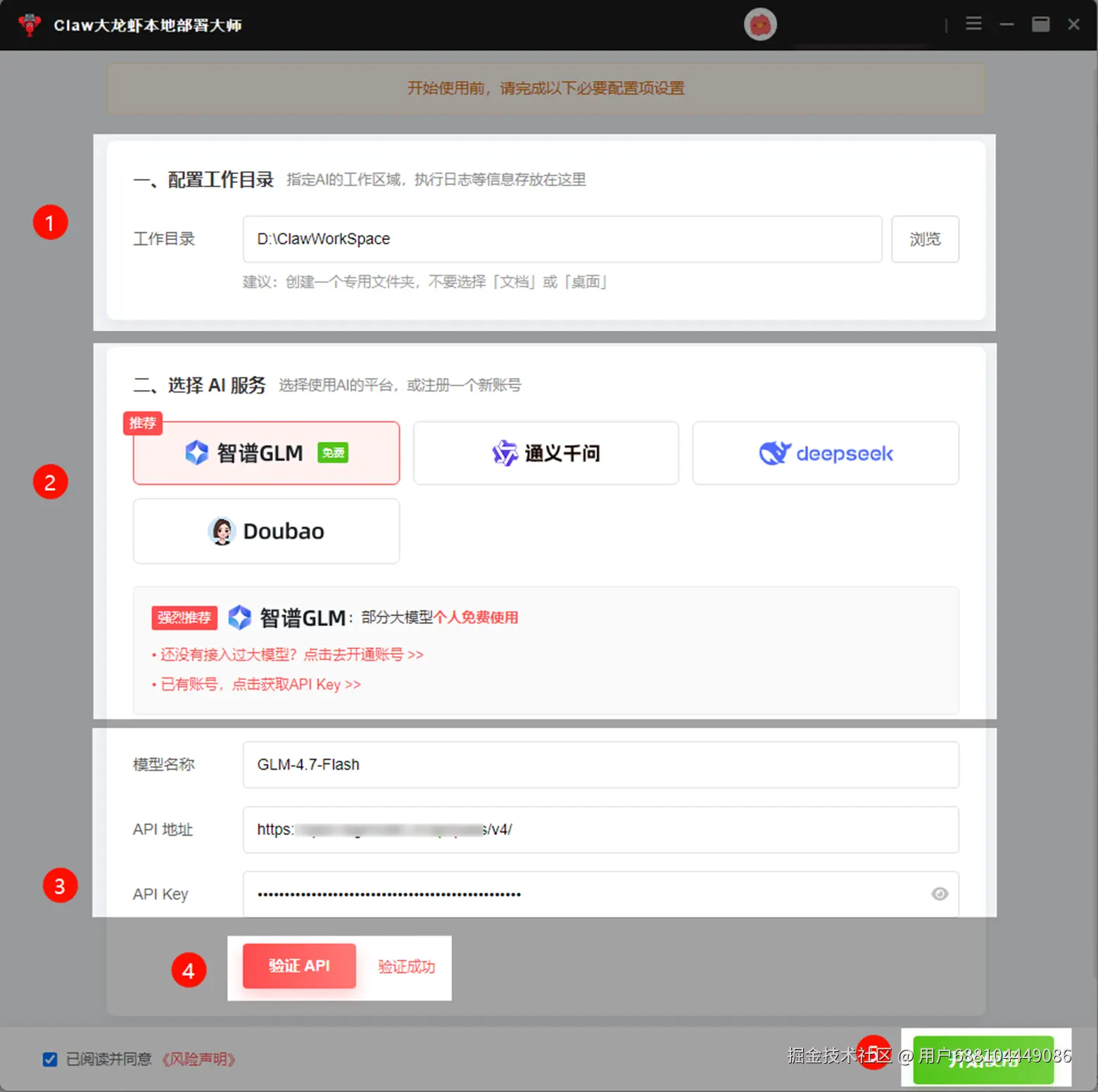Open the 《风险声明》 link
1098x1092 pixels.
(198, 1059)
